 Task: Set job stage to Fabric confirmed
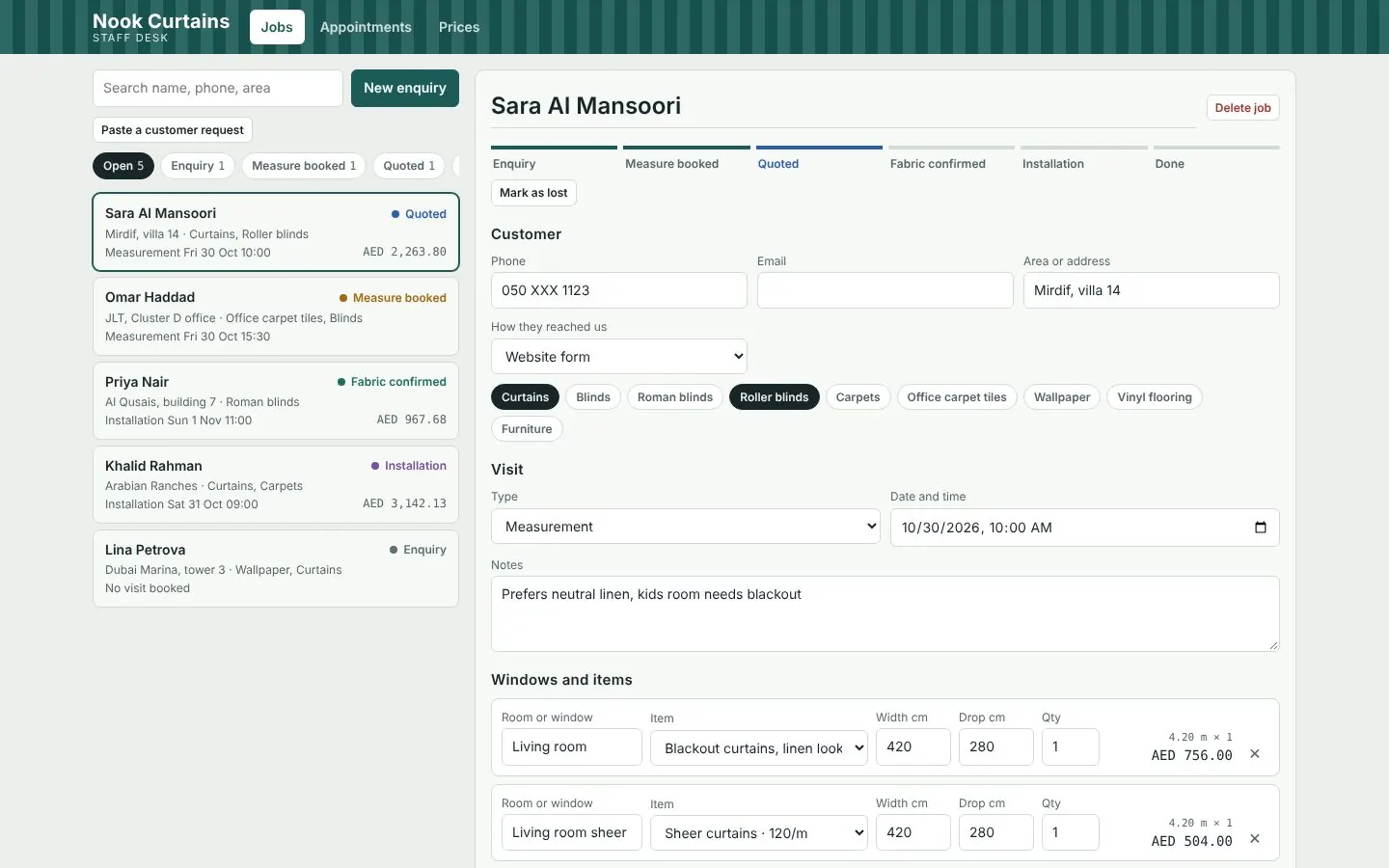951,158
